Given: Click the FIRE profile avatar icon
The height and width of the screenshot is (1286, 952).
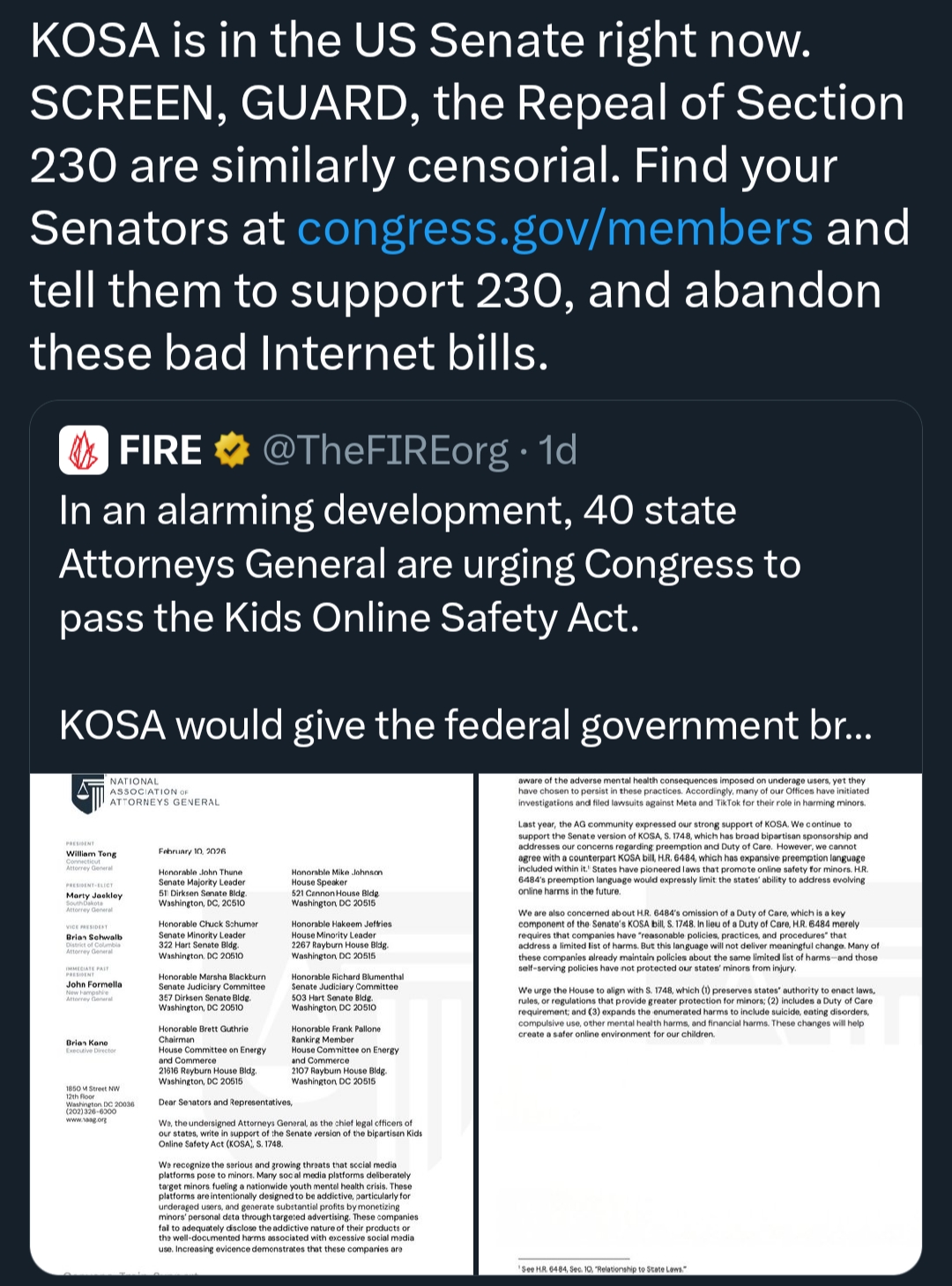Looking at the screenshot, I should tap(84, 450).
